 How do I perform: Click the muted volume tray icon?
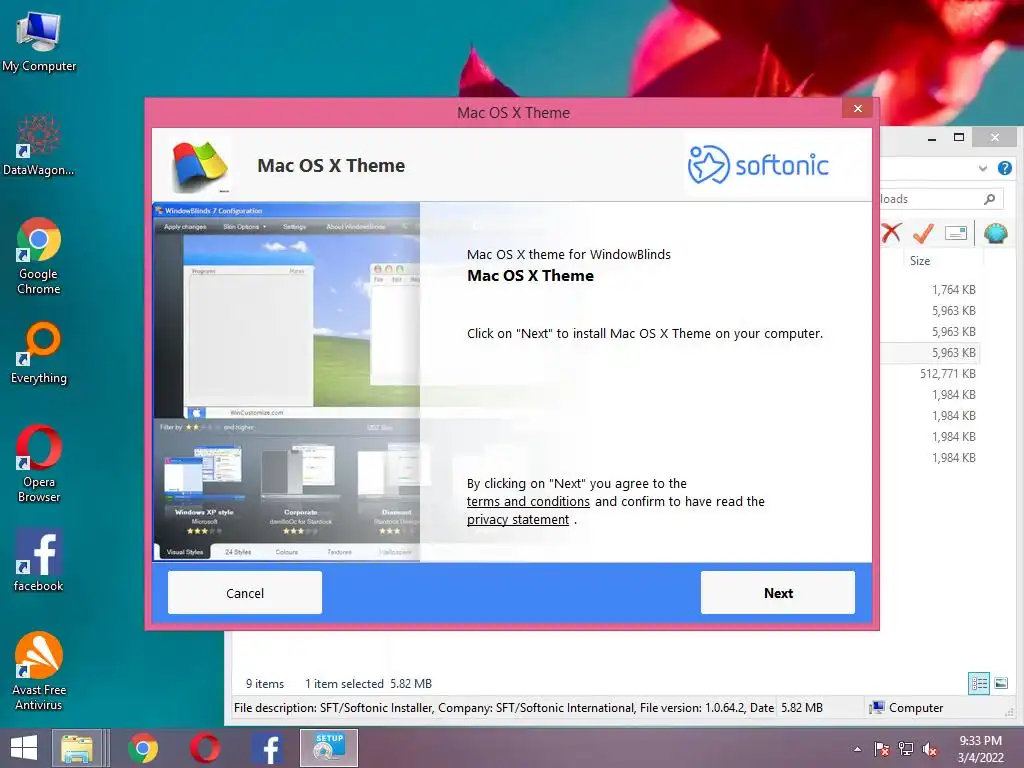coord(929,749)
